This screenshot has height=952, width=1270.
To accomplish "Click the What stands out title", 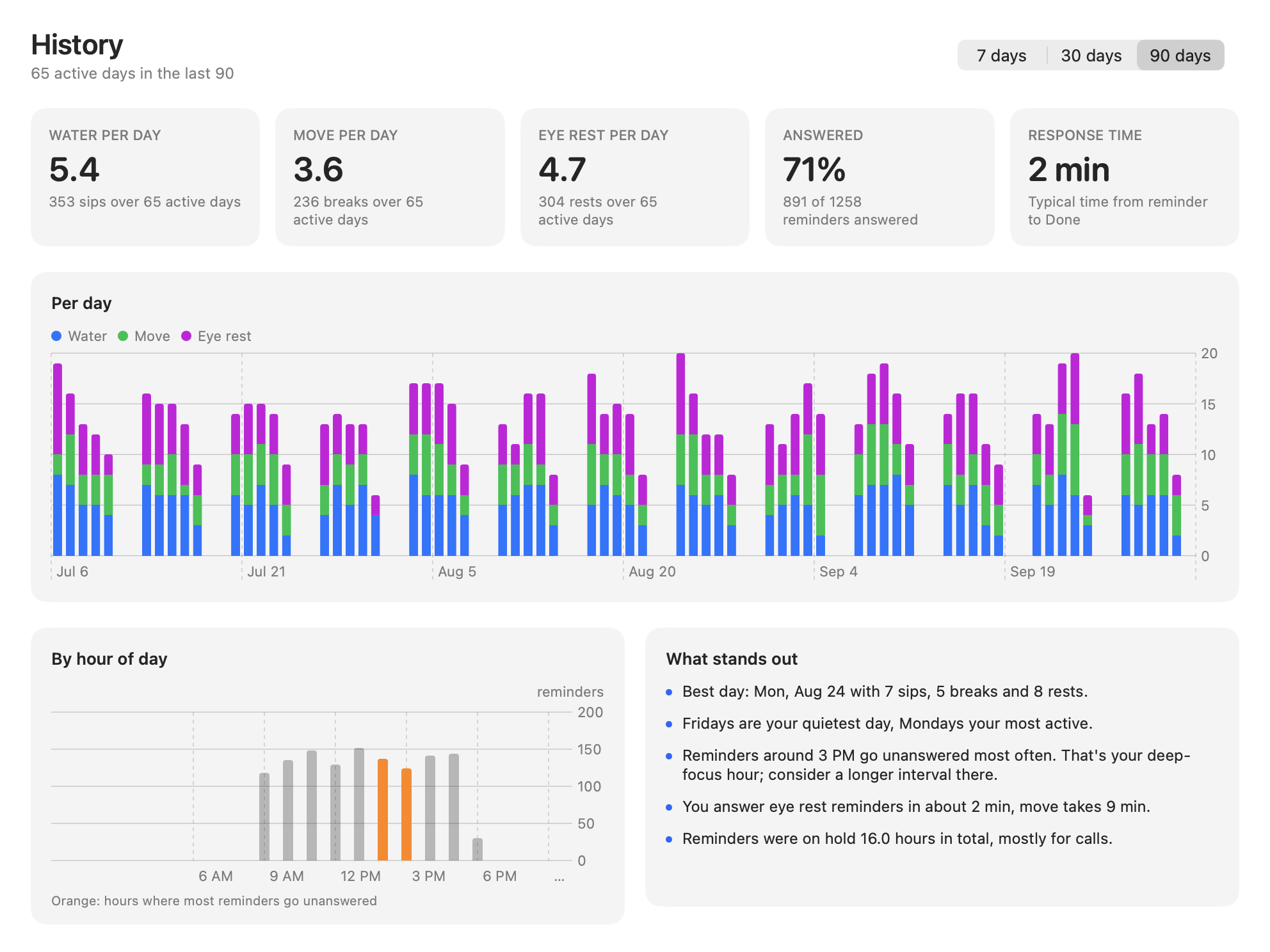I will (x=732, y=659).
